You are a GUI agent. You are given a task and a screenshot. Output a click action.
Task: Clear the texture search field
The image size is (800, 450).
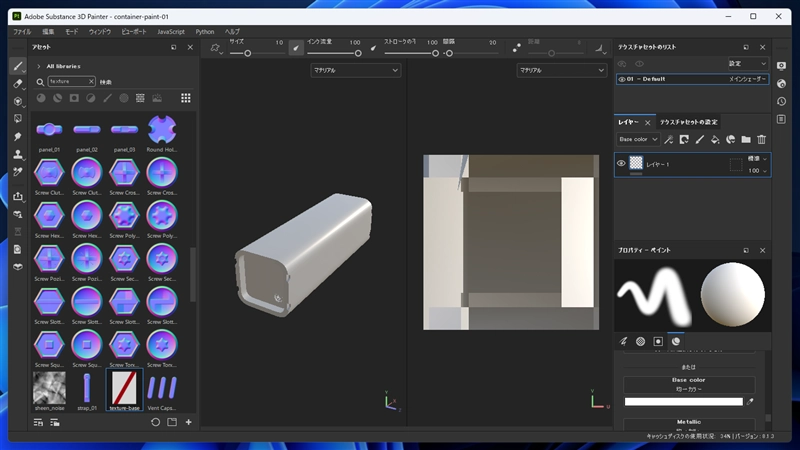pyautogui.click(x=91, y=81)
